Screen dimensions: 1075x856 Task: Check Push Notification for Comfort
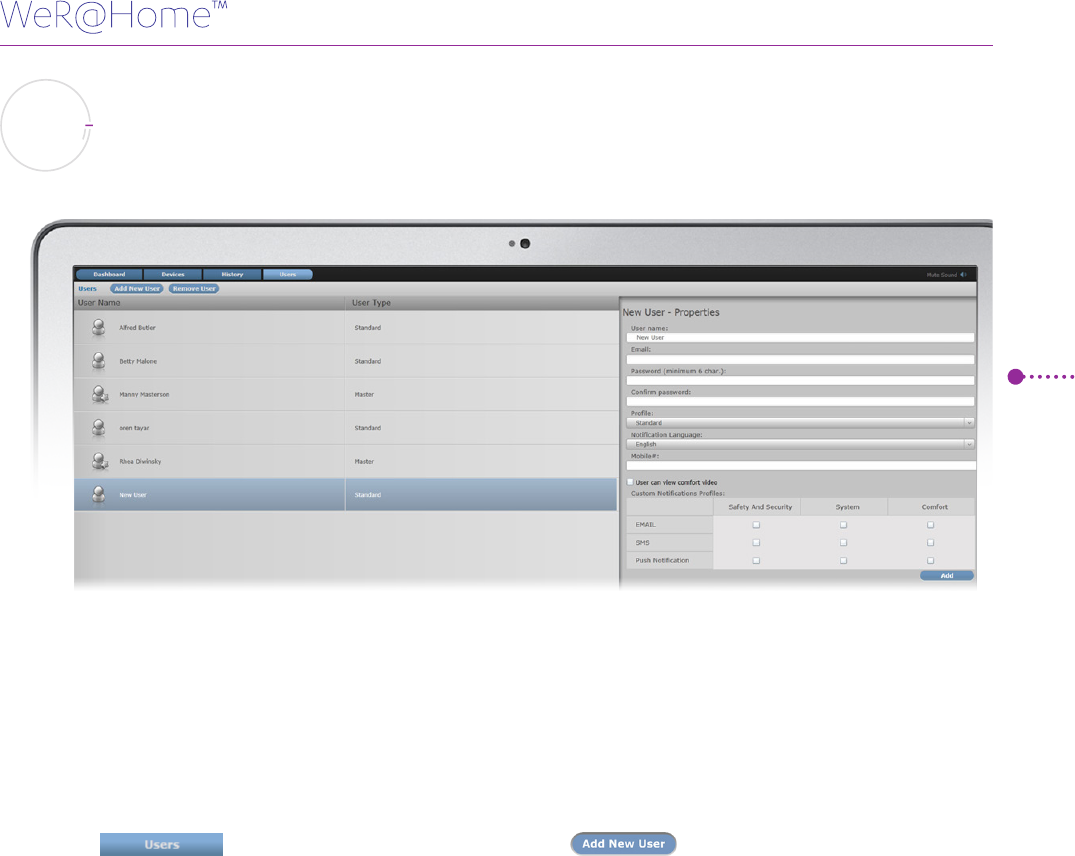click(x=930, y=561)
